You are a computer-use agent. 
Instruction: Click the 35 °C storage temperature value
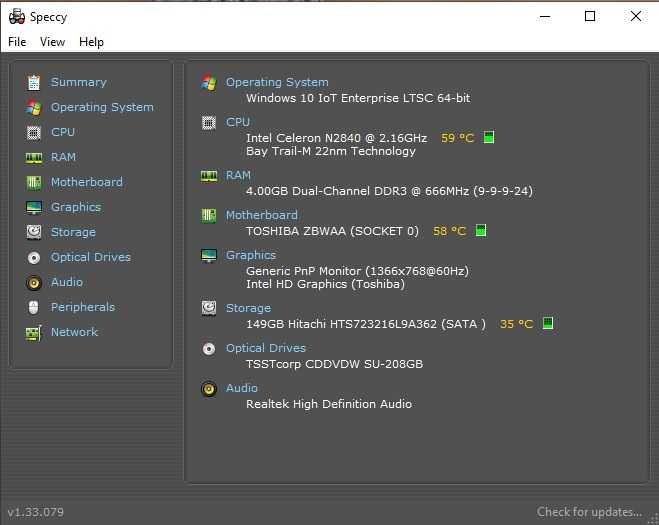click(517, 324)
